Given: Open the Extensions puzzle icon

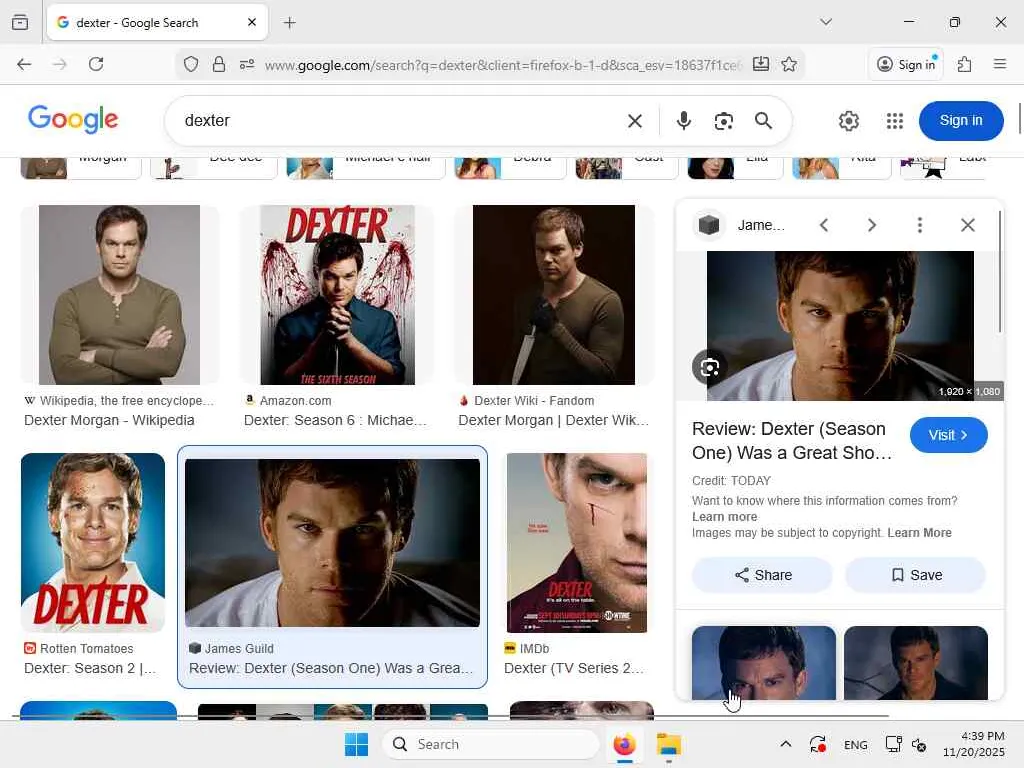Looking at the screenshot, I should (x=965, y=64).
